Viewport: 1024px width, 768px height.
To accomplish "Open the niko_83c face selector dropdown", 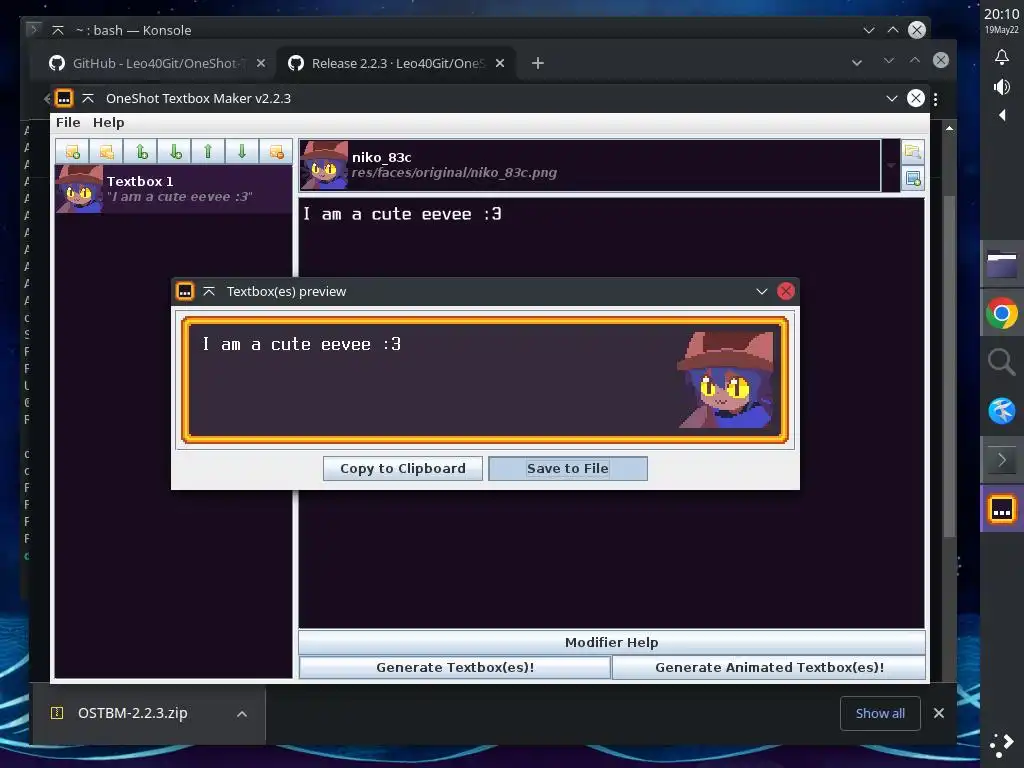I will [891, 165].
